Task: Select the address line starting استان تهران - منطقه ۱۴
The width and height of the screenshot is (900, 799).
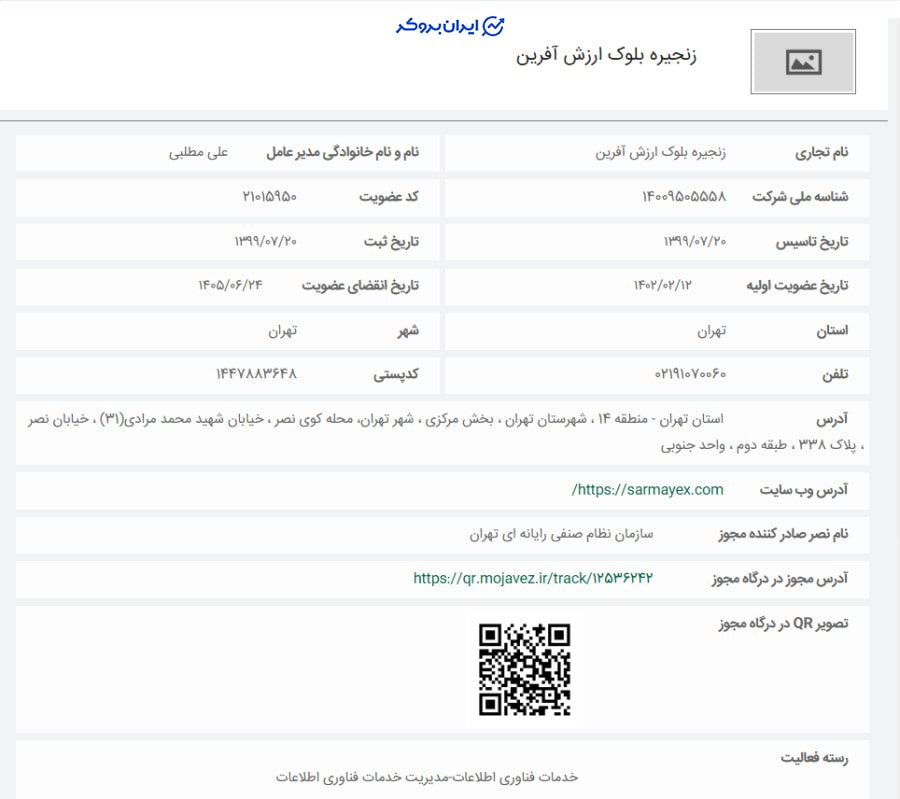Action: (375, 420)
